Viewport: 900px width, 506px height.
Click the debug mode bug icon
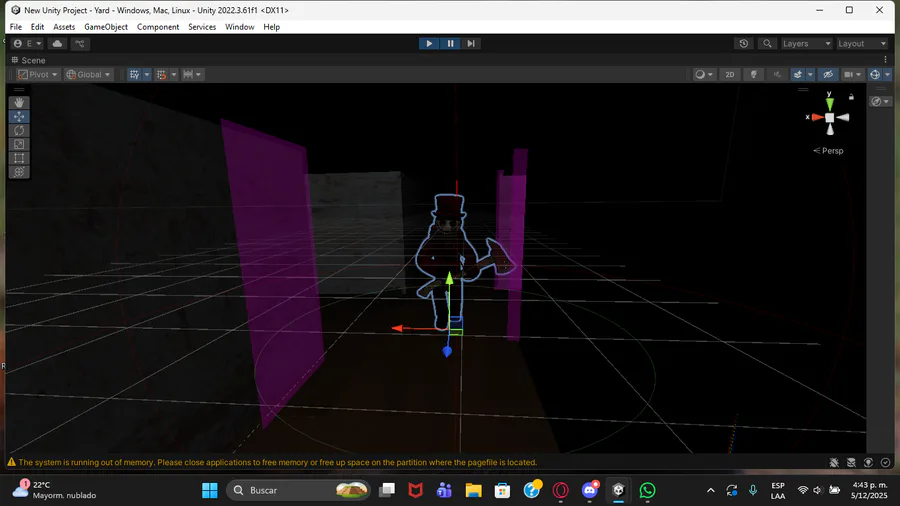[x=834, y=462]
